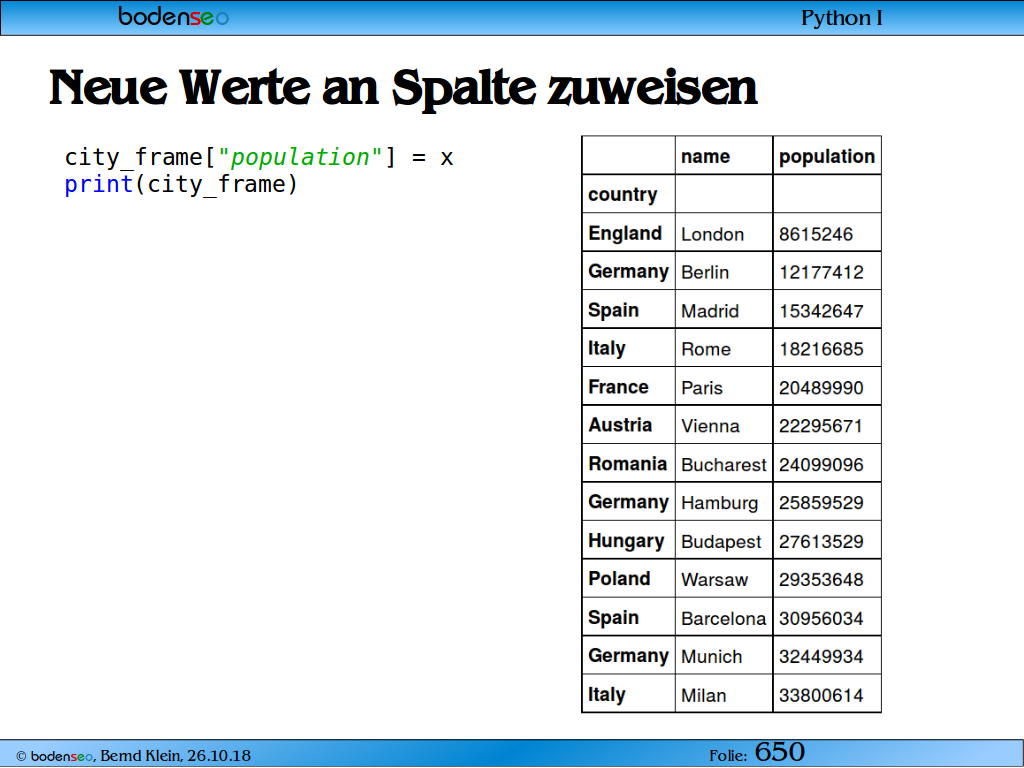Click the 'Germany' label in the Hamburg row

(628, 503)
